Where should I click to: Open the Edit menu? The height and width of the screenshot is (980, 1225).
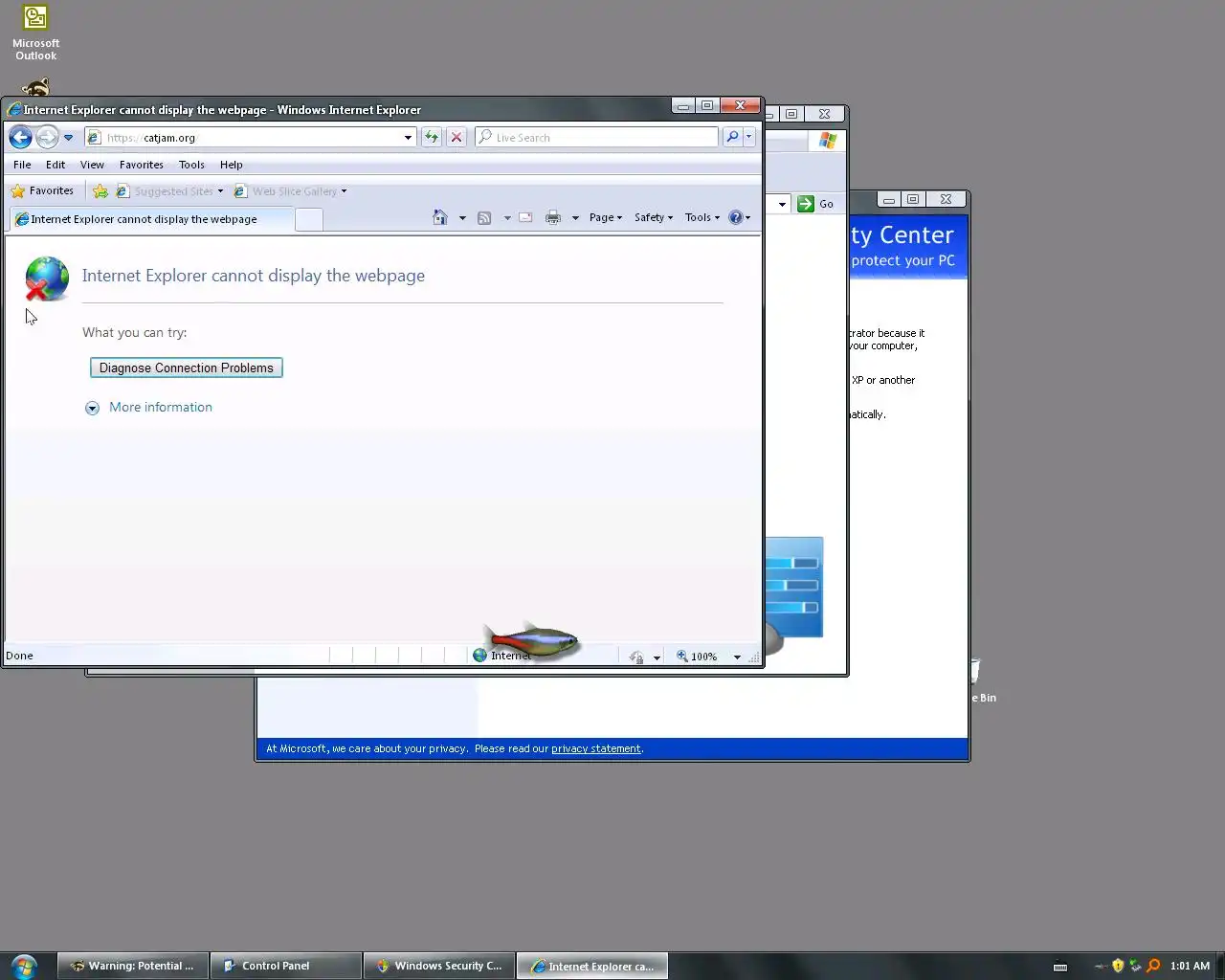(56, 165)
